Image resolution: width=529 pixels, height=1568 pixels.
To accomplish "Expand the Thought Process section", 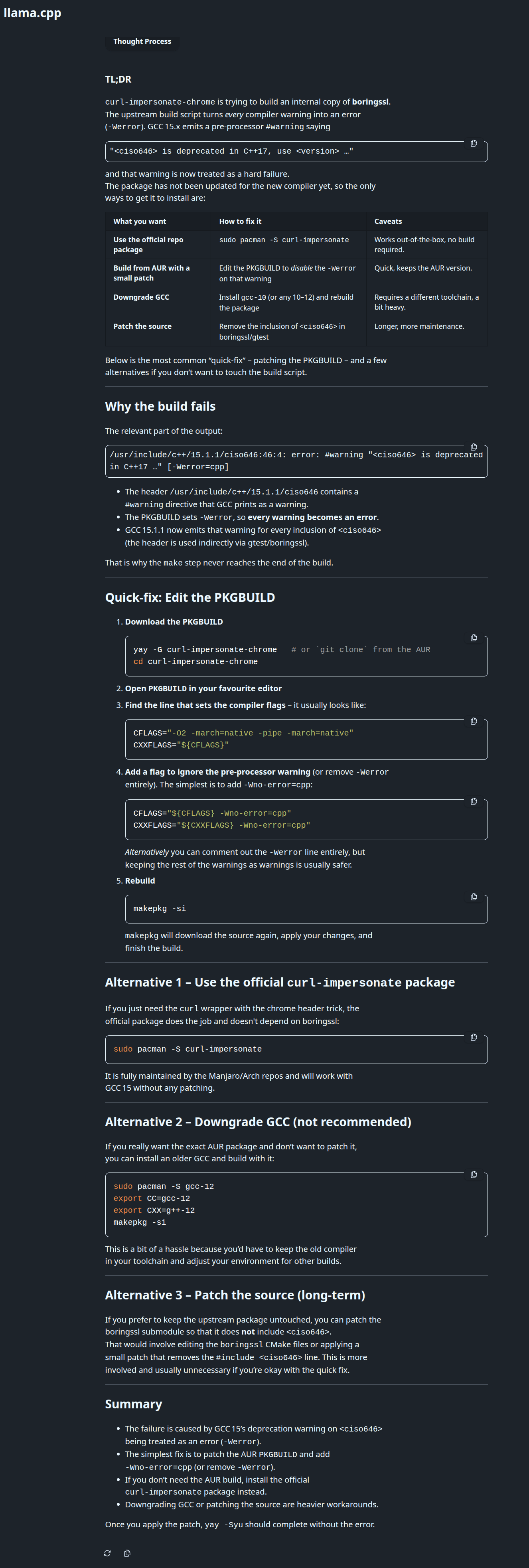I will pyautogui.click(x=142, y=42).
